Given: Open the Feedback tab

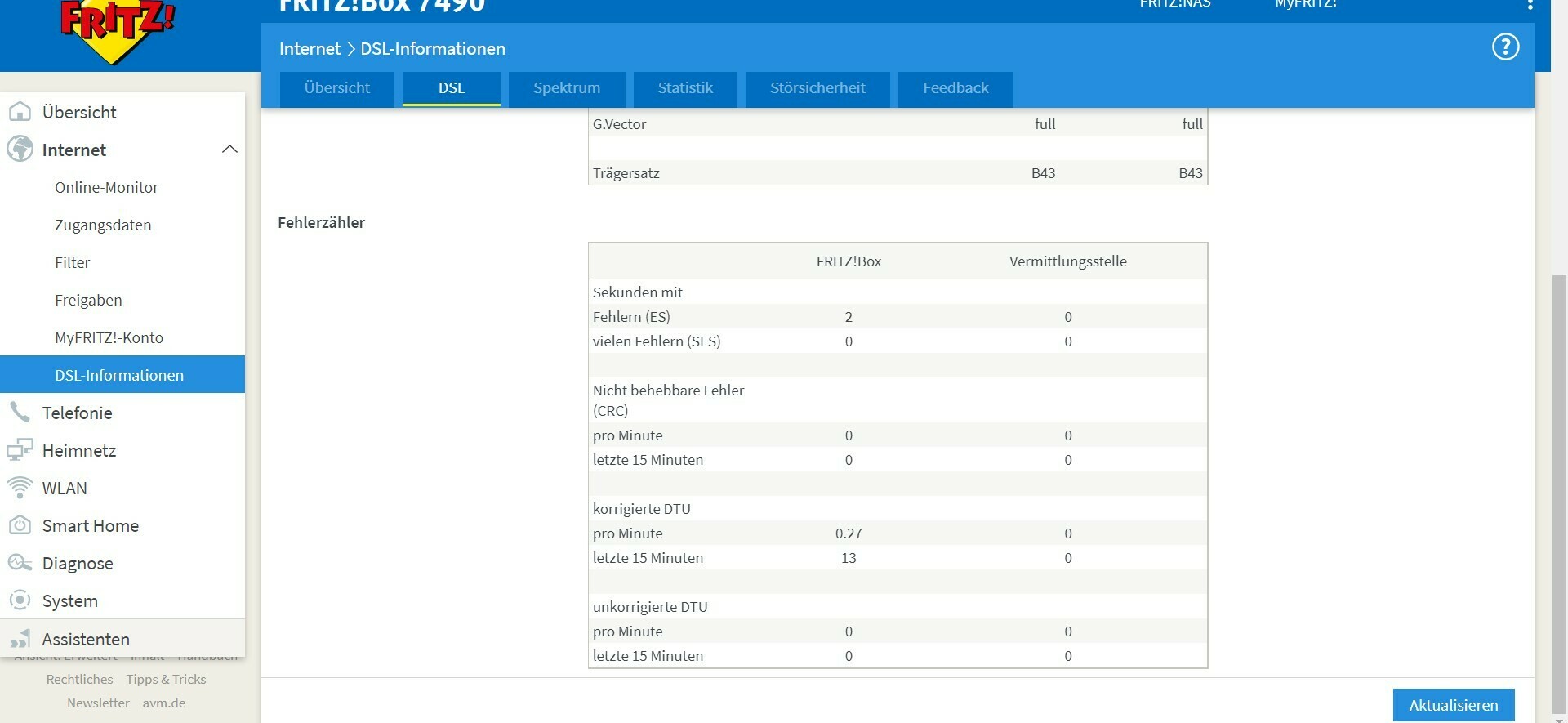Looking at the screenshot, I should click(x=955, y=88).
